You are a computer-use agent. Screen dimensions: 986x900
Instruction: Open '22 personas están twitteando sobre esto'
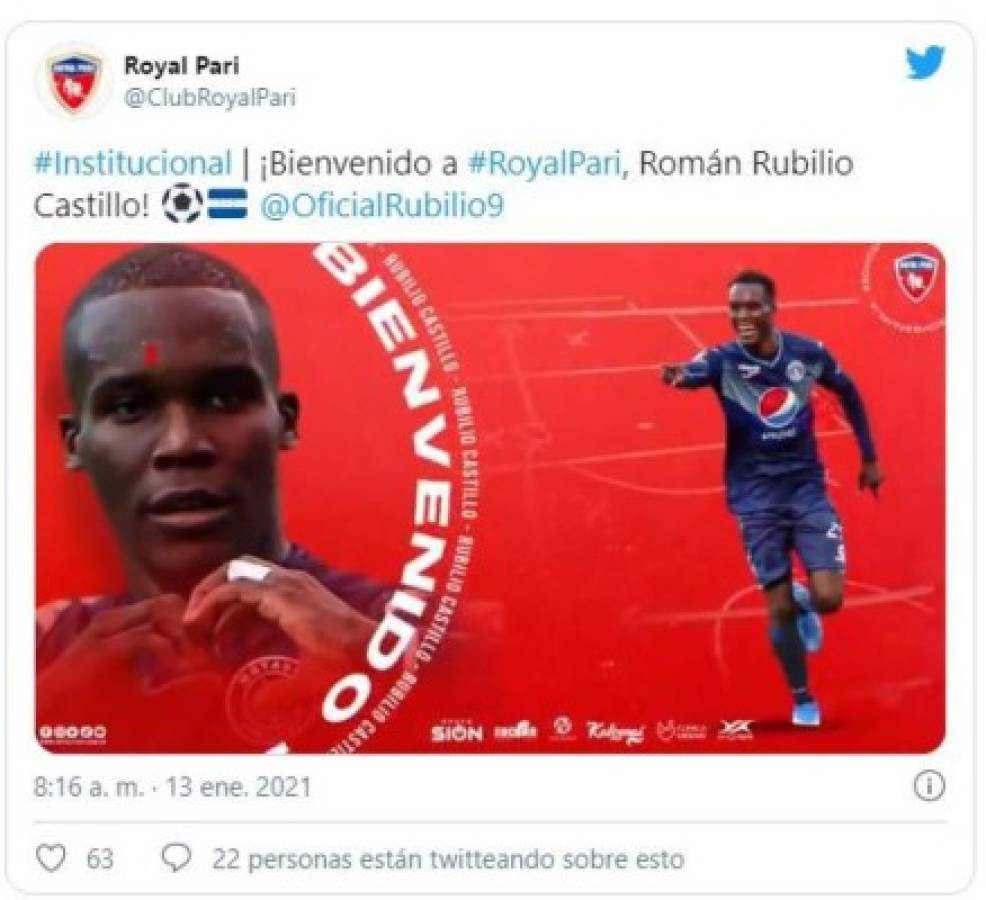pos(448,859)
